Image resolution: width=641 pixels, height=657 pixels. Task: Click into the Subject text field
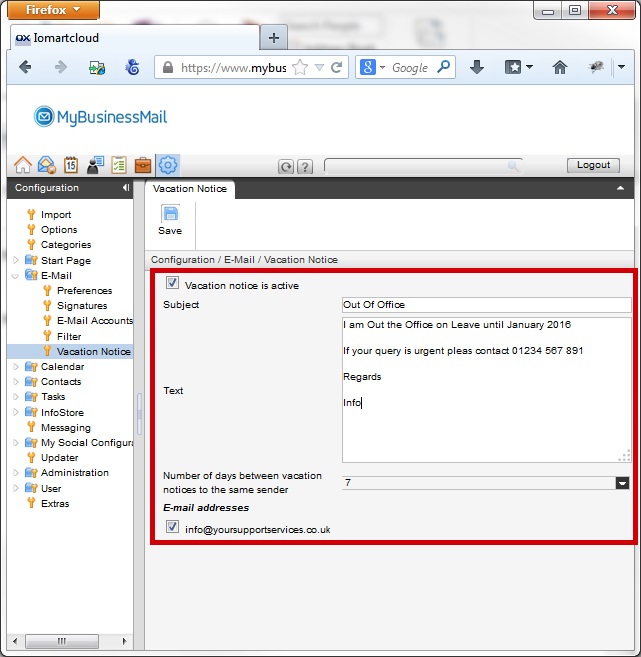[x=485, y=305]
